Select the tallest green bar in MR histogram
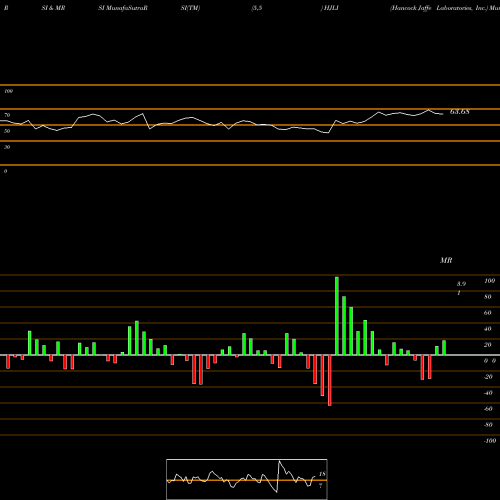Image resolution: width=500 pixels, height=500 pixels. pos(337,316)
